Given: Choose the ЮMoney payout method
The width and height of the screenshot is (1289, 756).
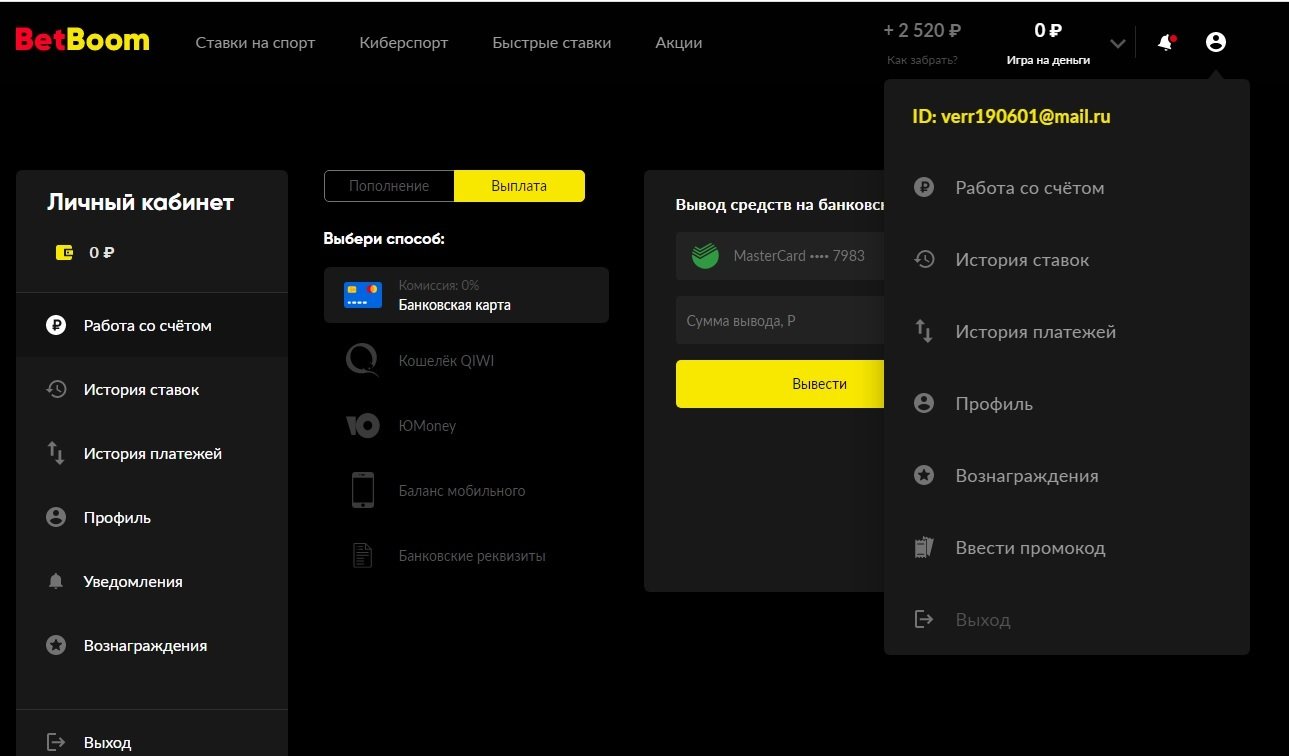Looking at the screenshot, I should coord(427,426).
